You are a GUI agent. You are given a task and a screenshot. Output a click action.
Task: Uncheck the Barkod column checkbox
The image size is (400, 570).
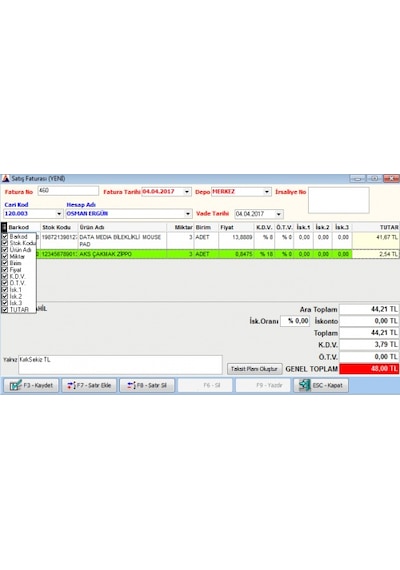[x=5, y=236]
